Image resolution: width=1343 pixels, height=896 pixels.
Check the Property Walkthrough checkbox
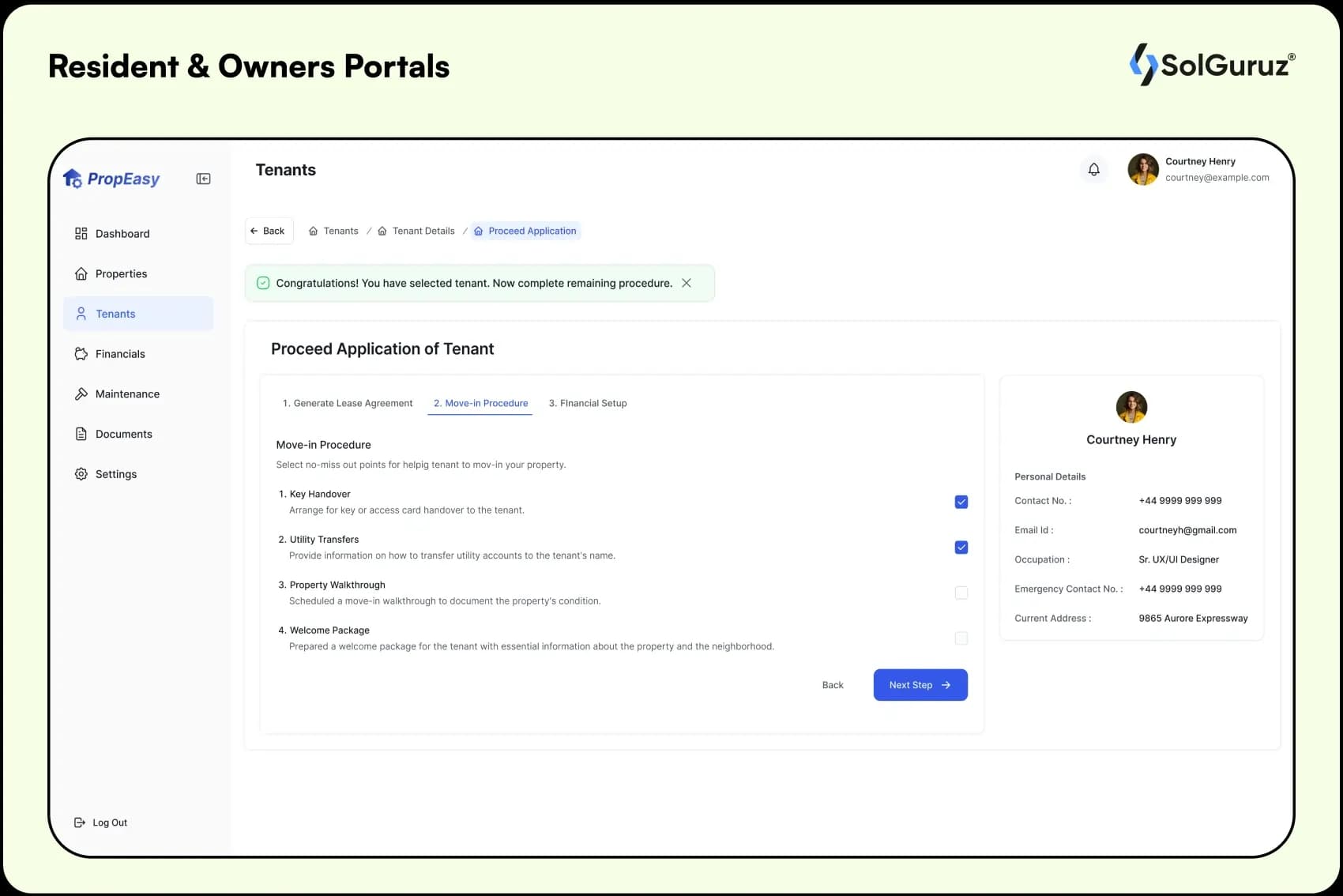(961, 593)
